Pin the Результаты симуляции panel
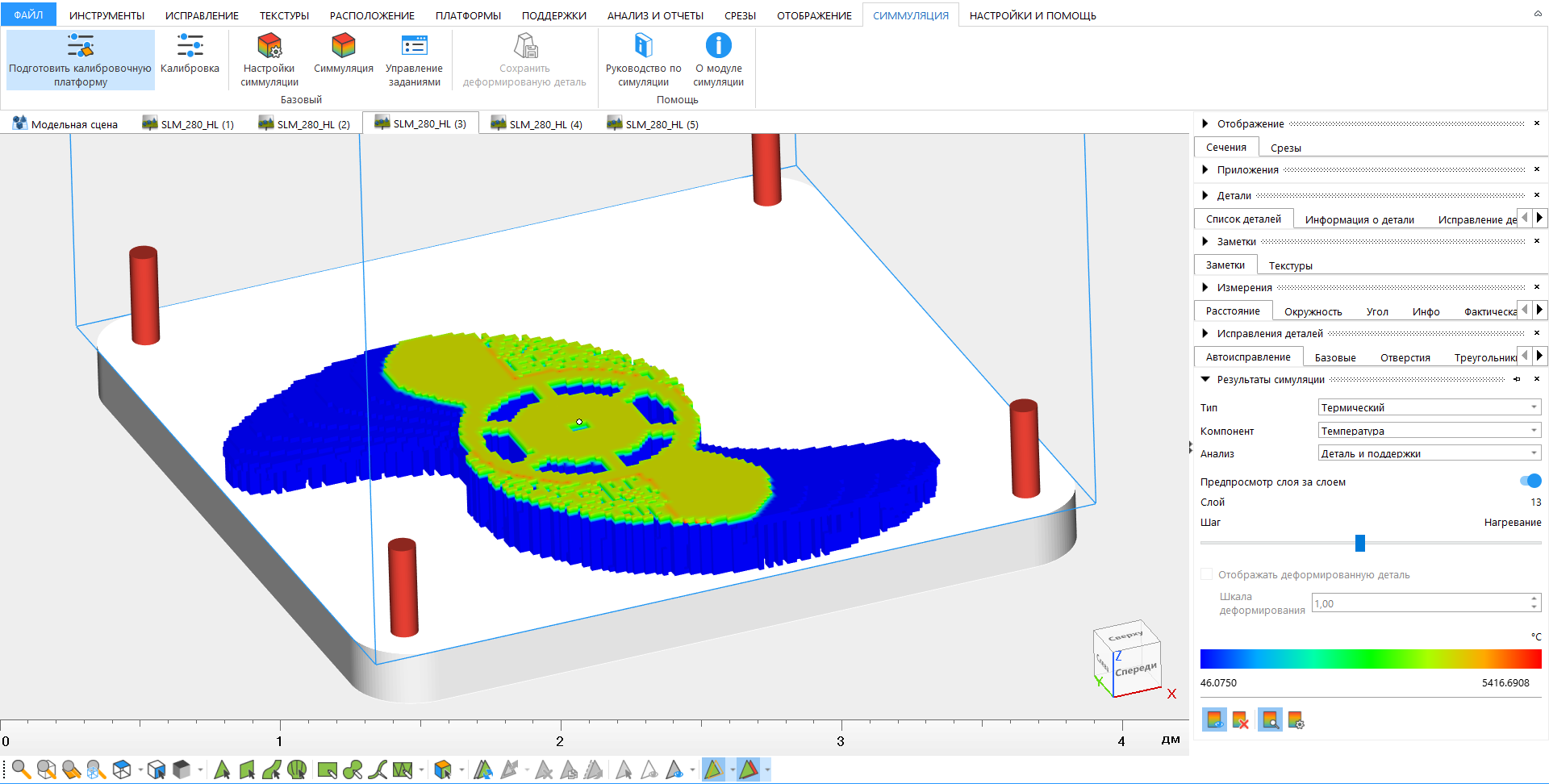The height and width of the screenshot is (784, 1549). [x=1517, y=379]
